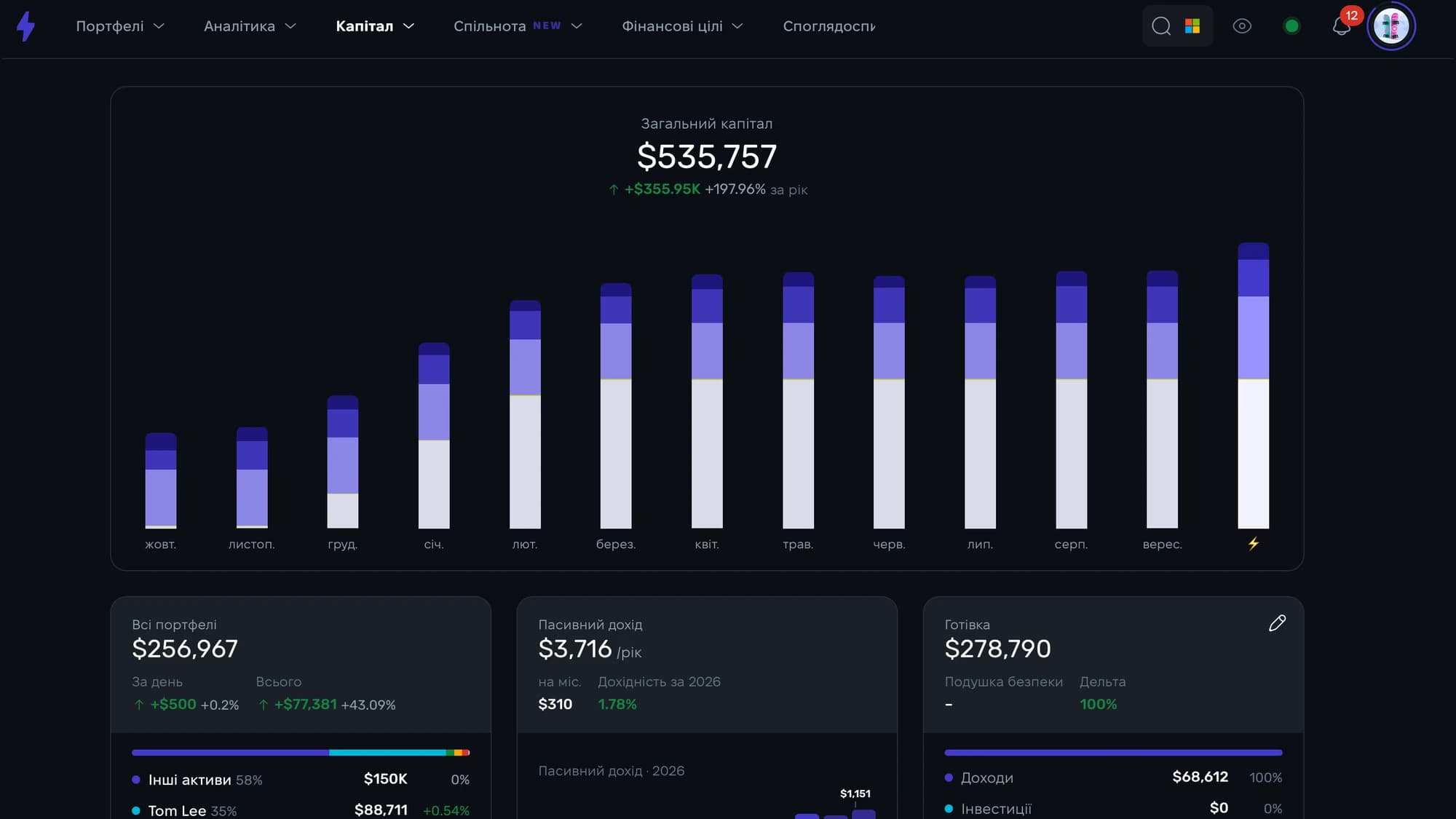Select the жовт. bar in the capital chart
Viewport: 1456px width, 819px height.
tap(161, 480)
